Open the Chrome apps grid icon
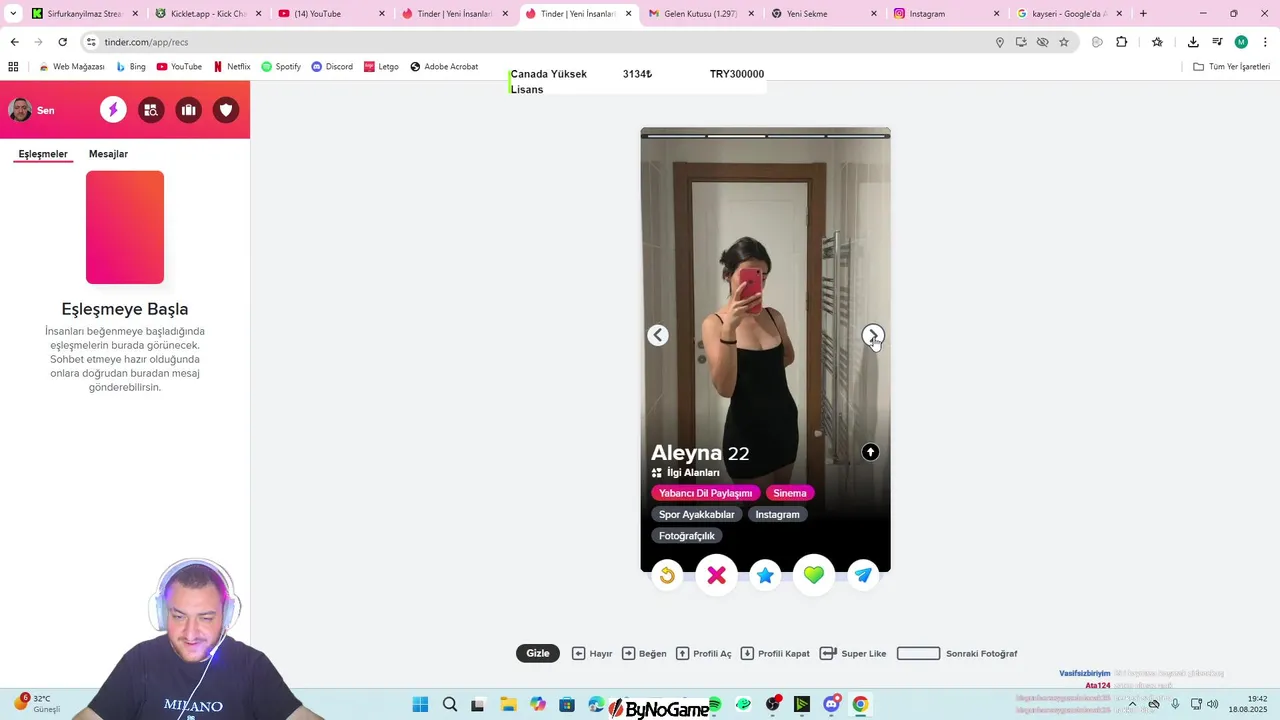The image size is (1280, 720). tap(13, 67)
